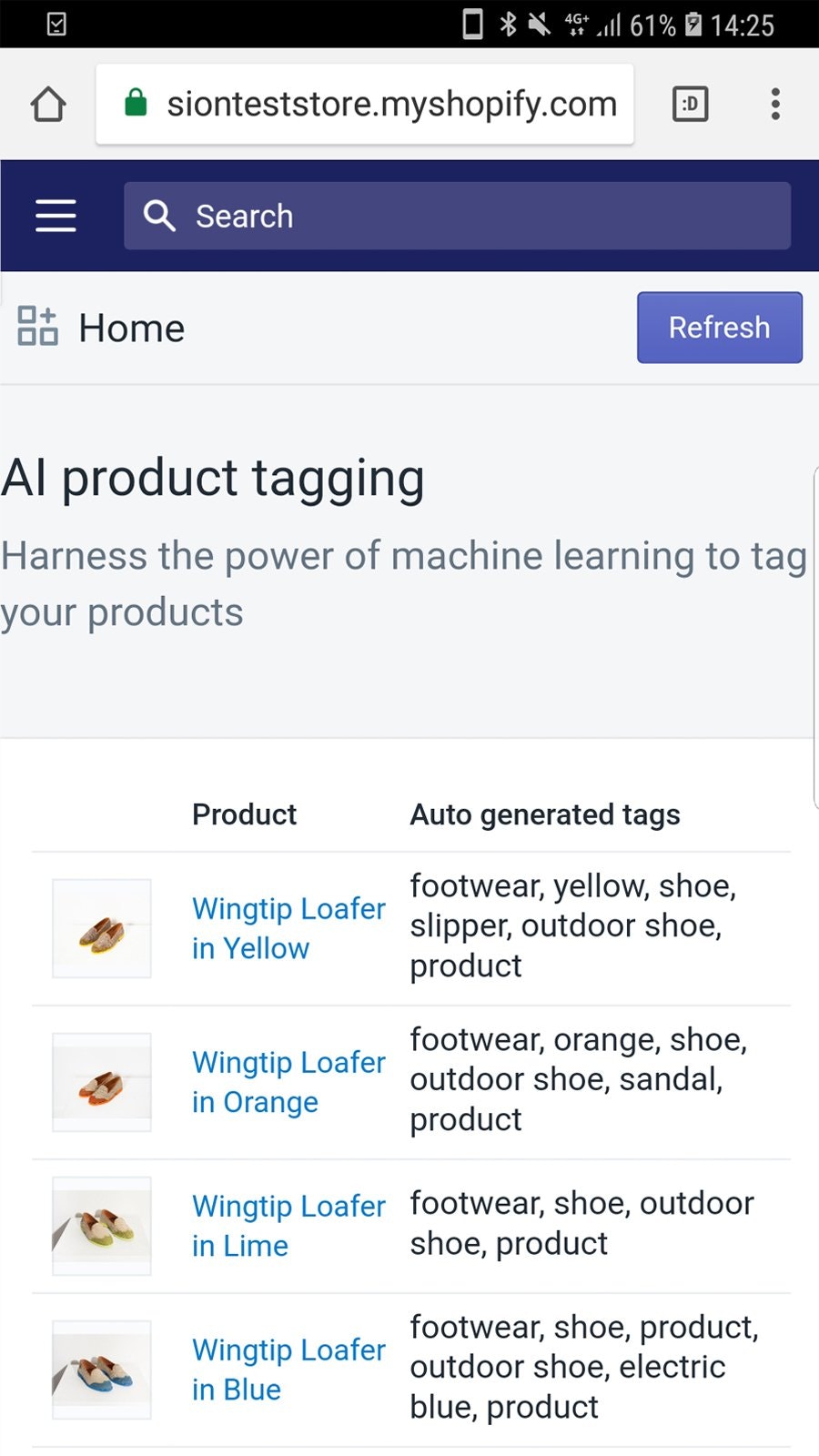Open Wingtip Loafer in Yellow product page
Screen dimensions: 819x1456
coord(288,928)
